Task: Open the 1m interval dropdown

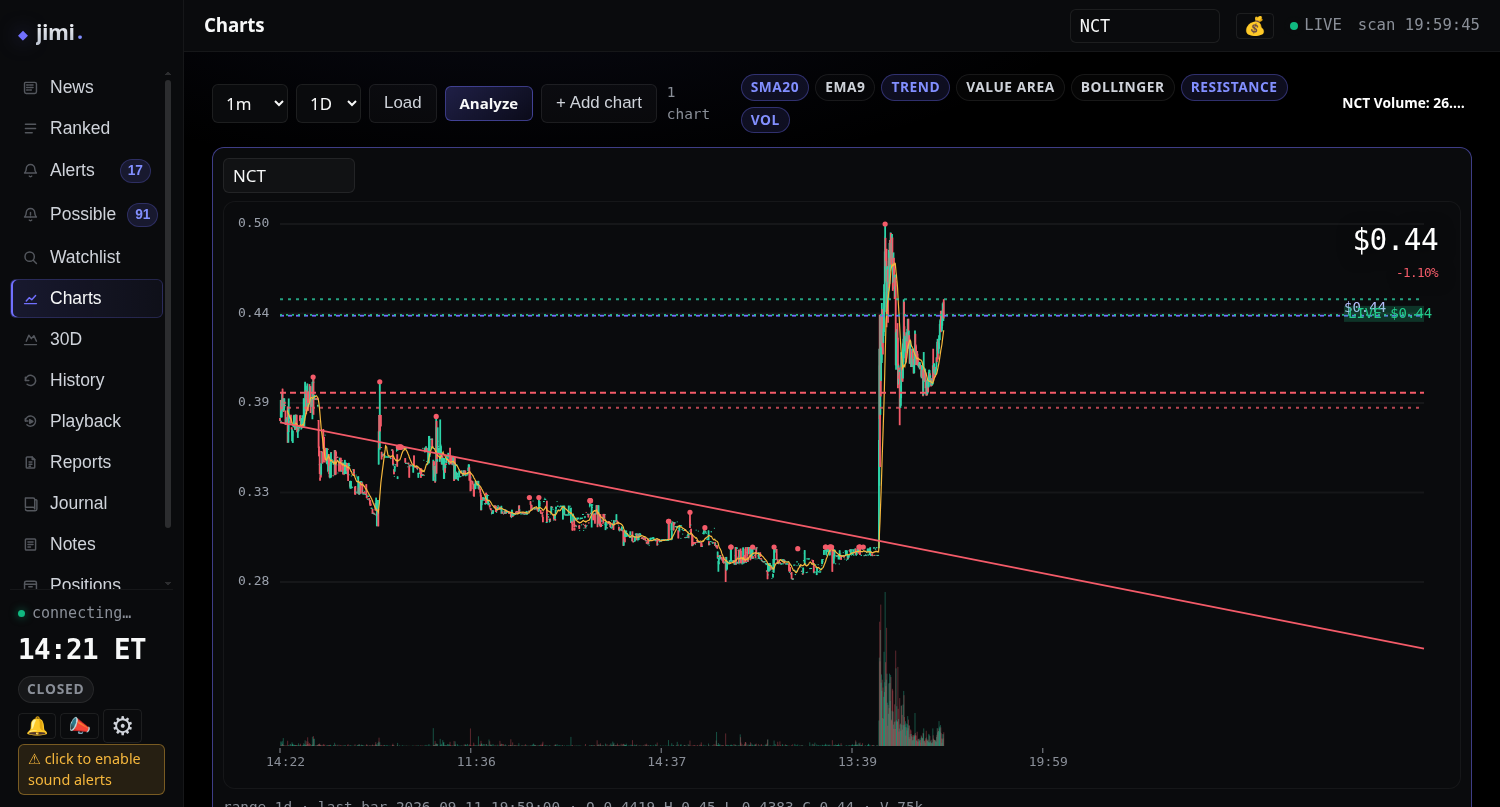Action: (x=250, y=104)
